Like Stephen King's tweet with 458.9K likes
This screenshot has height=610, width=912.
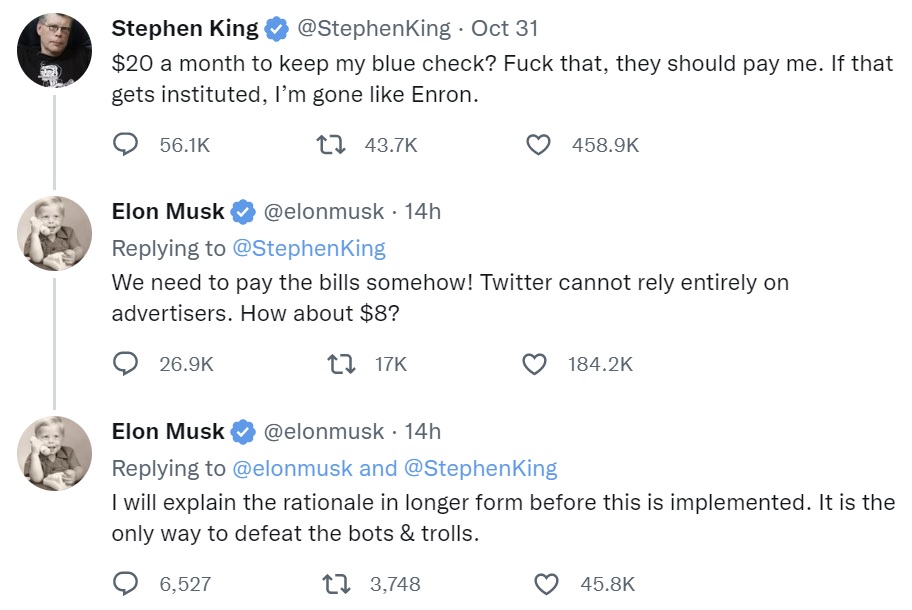point(538,145)
